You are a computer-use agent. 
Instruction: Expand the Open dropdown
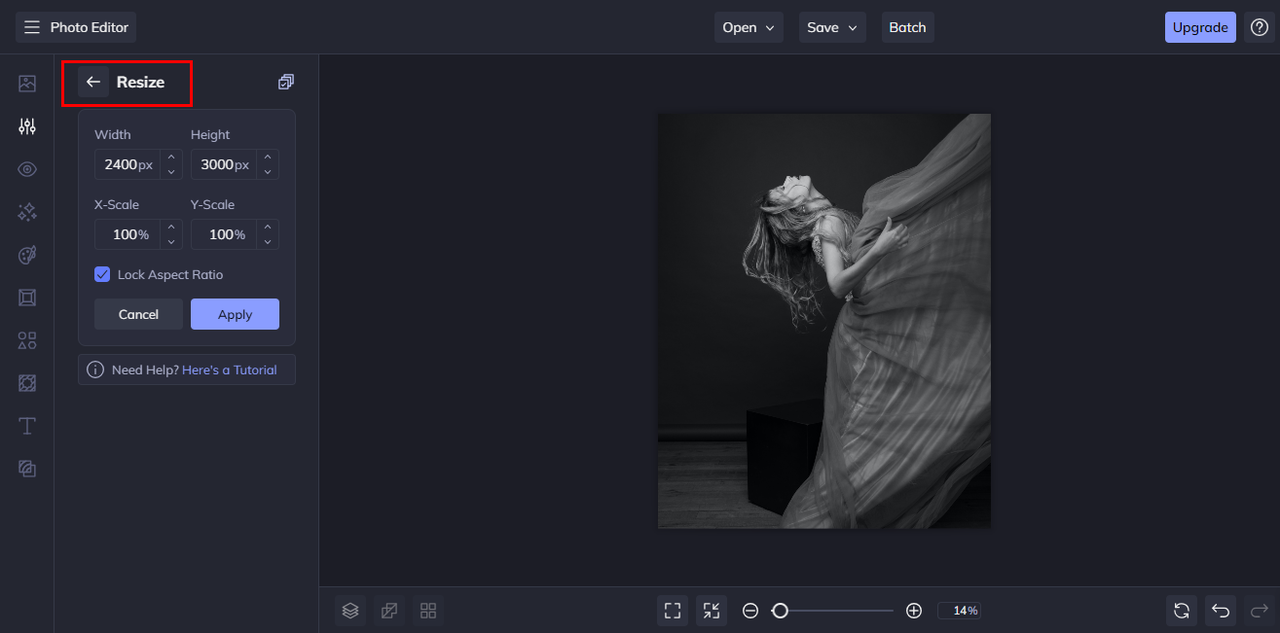(749, 28)
